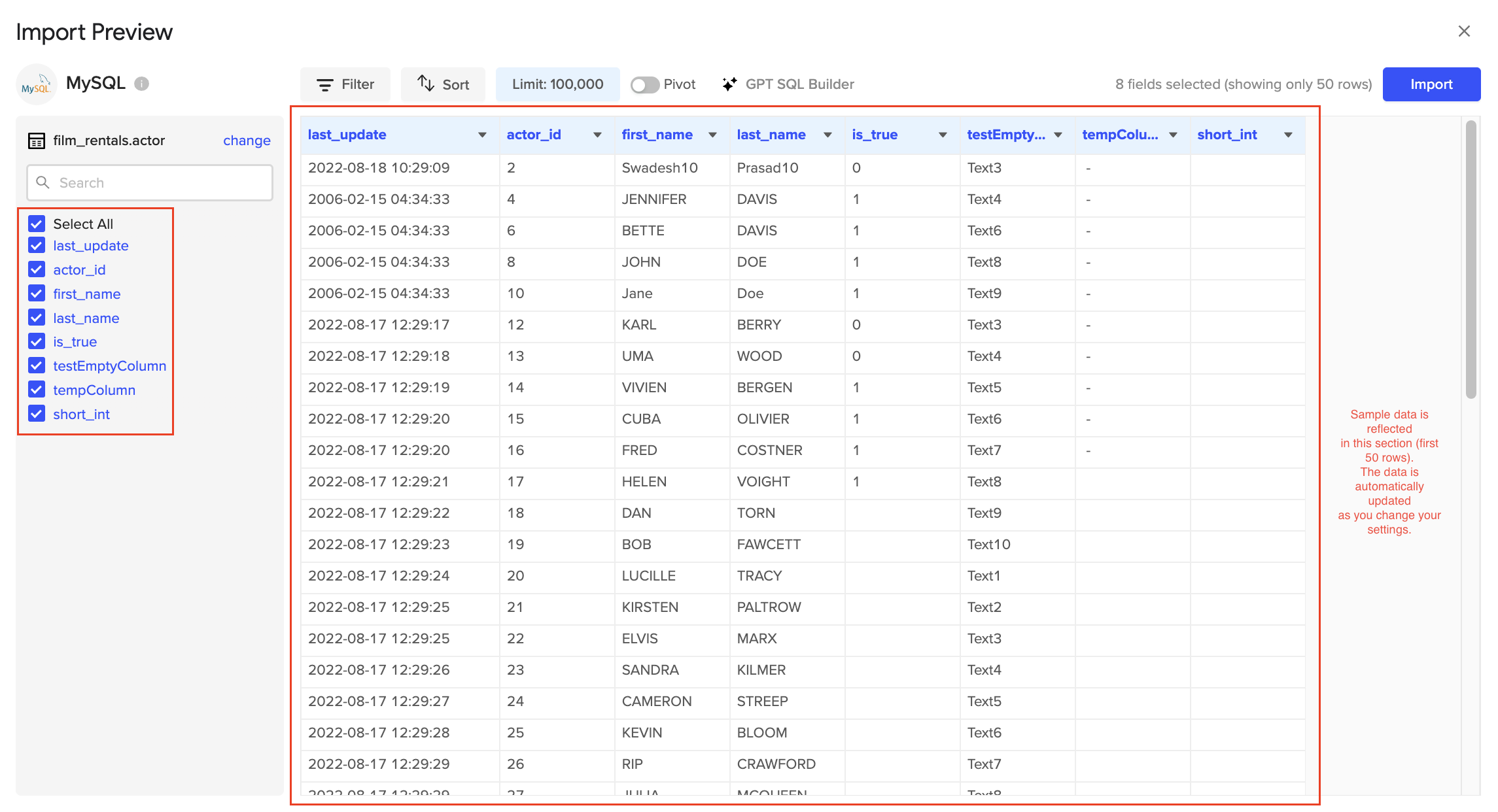Open the actor_id column dropdown arrow
Image resolution: width=1498 pixels, height=812 pixels.
597,135
